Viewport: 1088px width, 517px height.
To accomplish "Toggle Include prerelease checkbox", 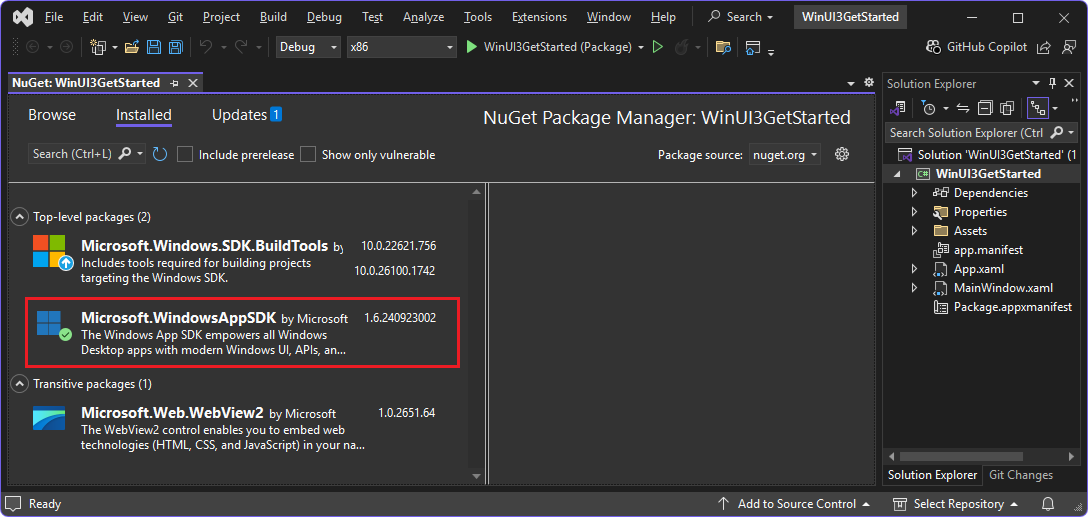I will pyautogui.click(x=185, y=154).
